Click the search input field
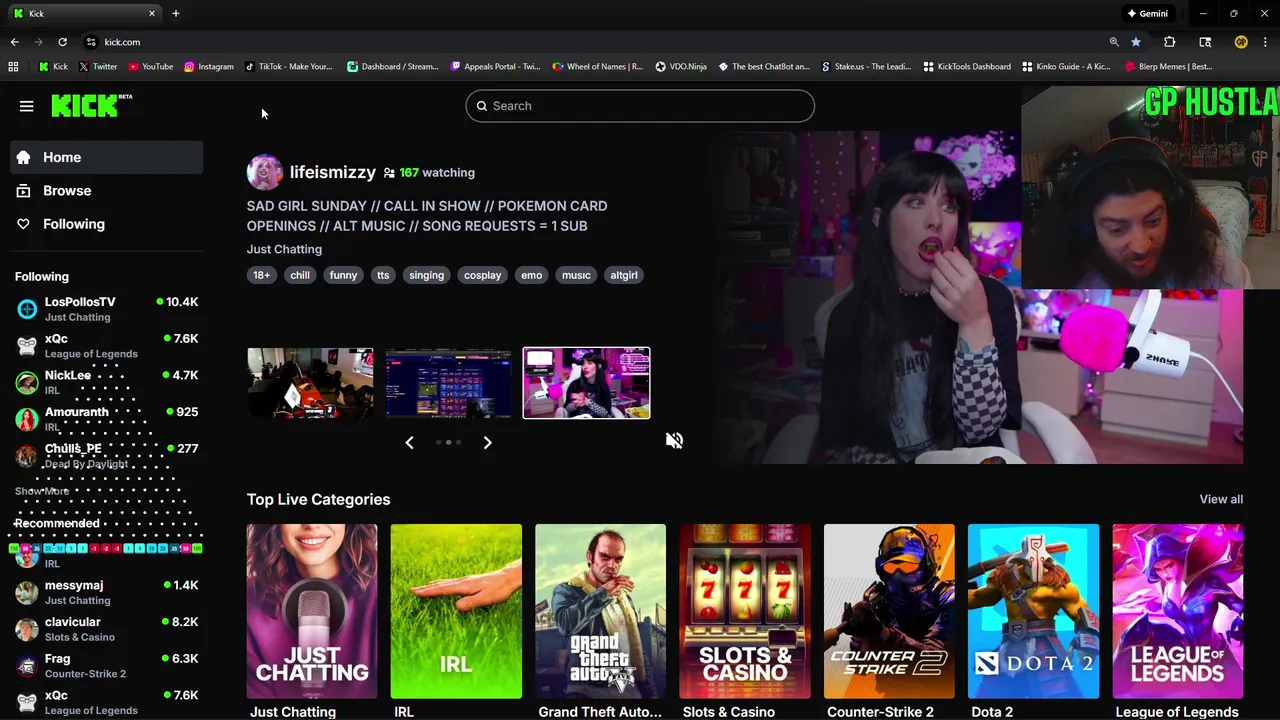 pos(640,106)
